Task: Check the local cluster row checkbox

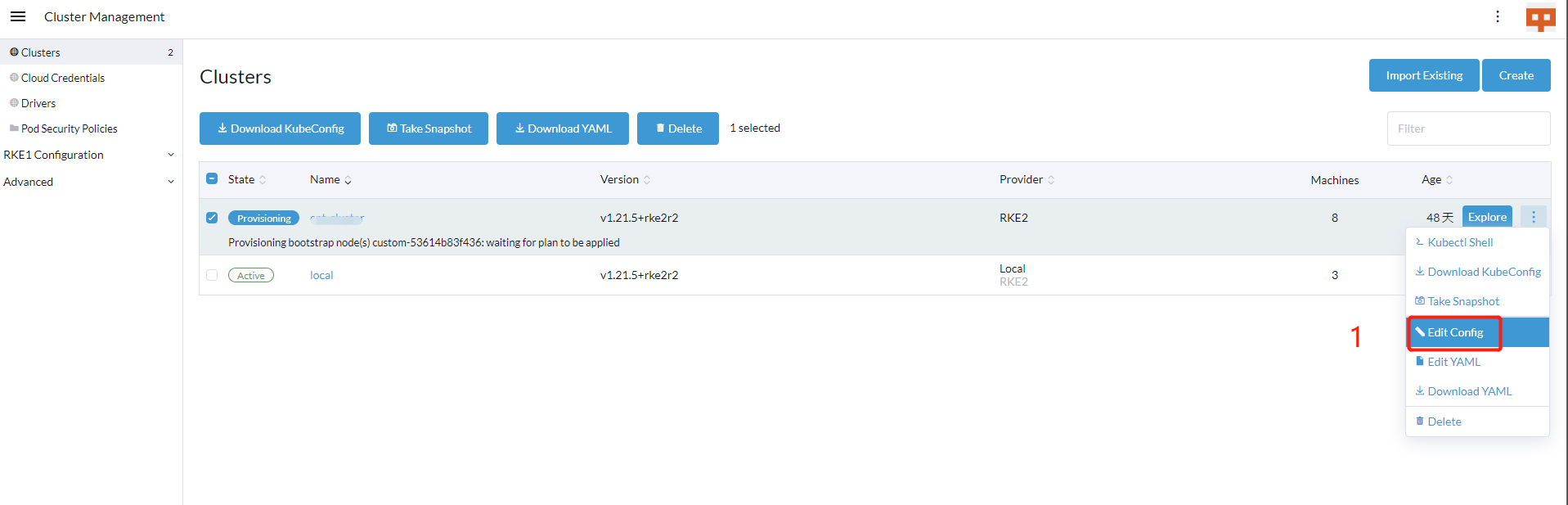Action: [212, 275]
